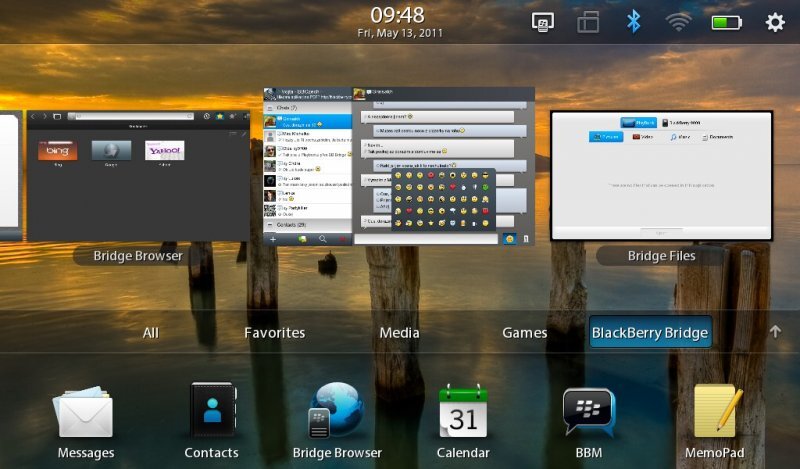Choose the Pictures filter in Bridge Files
Image resolution: width=800 pixels, height=469 pixels.
click(x=606, y=137)
